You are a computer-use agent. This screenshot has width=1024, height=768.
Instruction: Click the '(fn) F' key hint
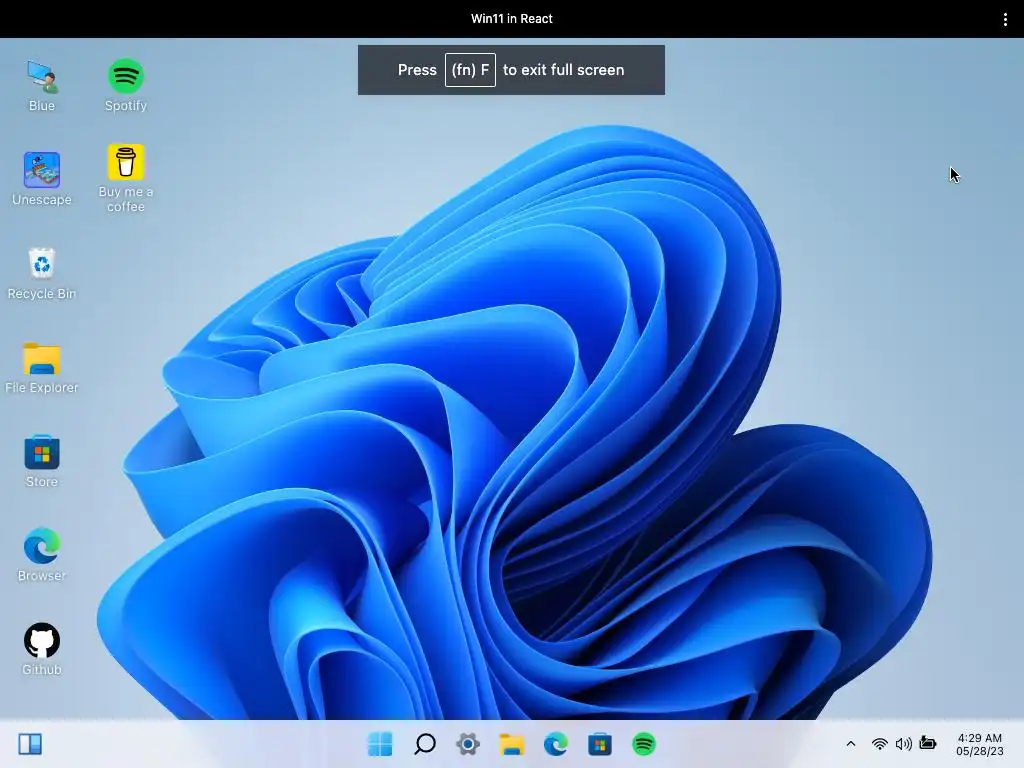pyautogui.click(x=470, y=70)
